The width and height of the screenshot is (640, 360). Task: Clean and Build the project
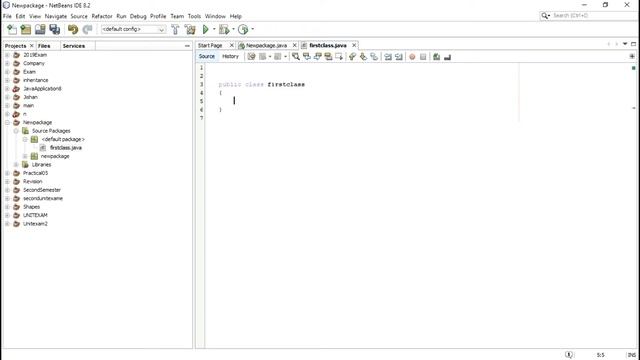tap(190, 29)
